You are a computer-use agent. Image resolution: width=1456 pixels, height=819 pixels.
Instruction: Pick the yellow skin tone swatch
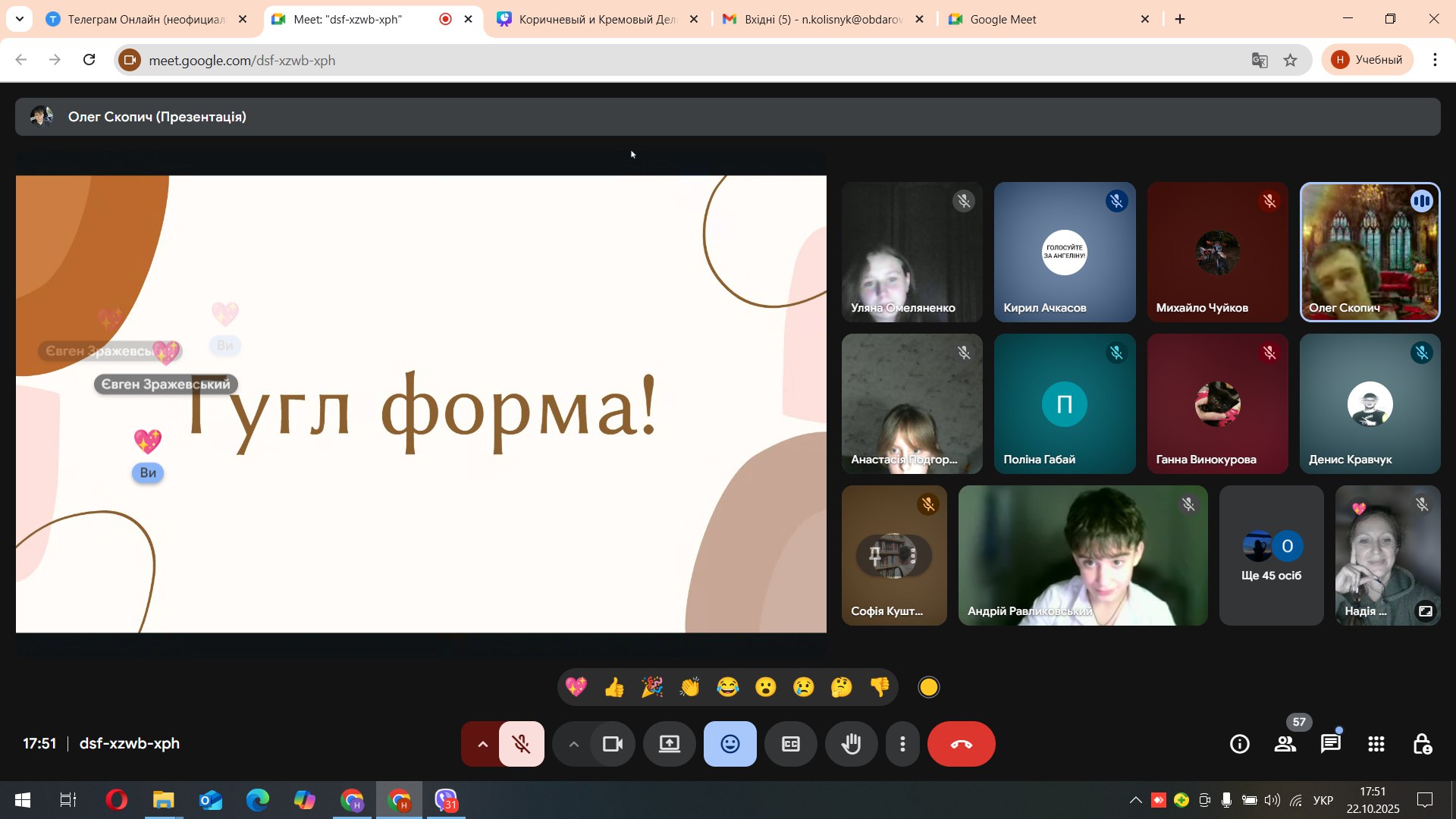[928, 687]
